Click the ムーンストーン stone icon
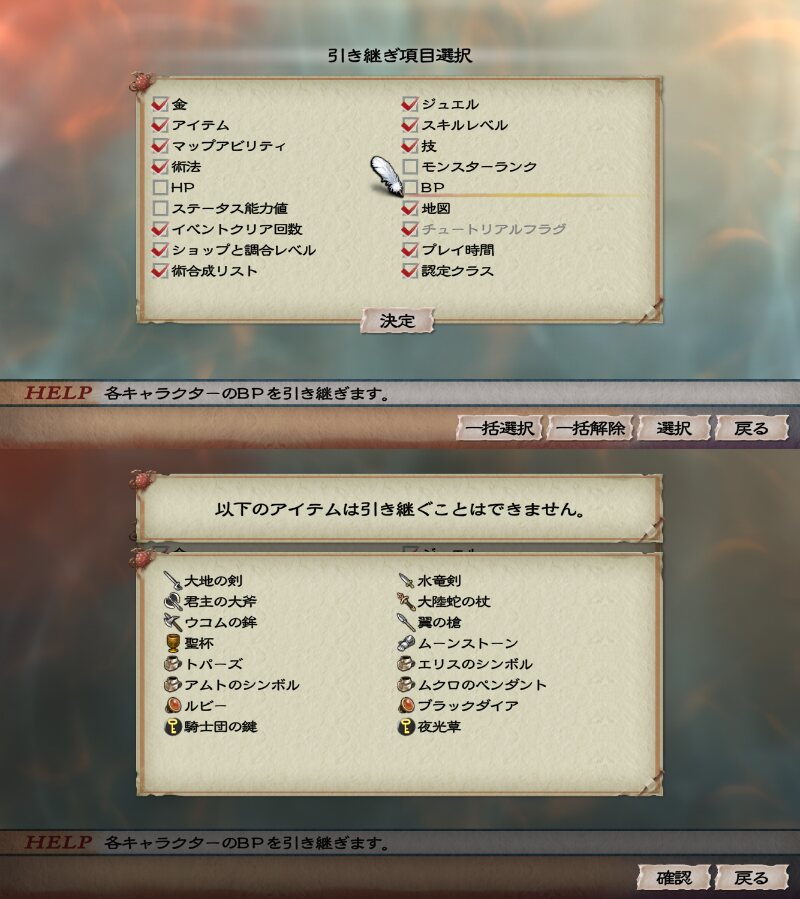 pos(406,643)
